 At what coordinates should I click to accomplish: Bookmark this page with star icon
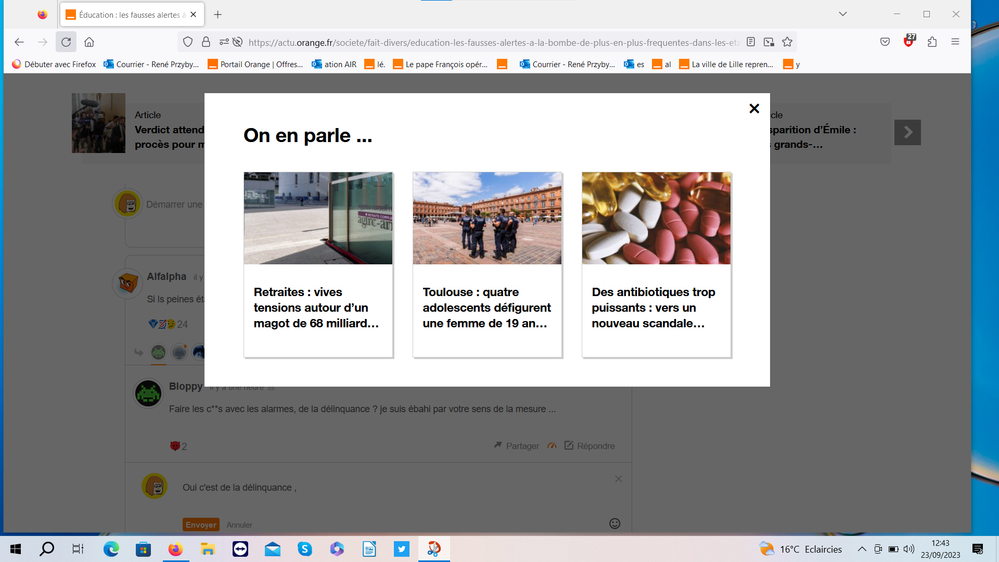787,42
